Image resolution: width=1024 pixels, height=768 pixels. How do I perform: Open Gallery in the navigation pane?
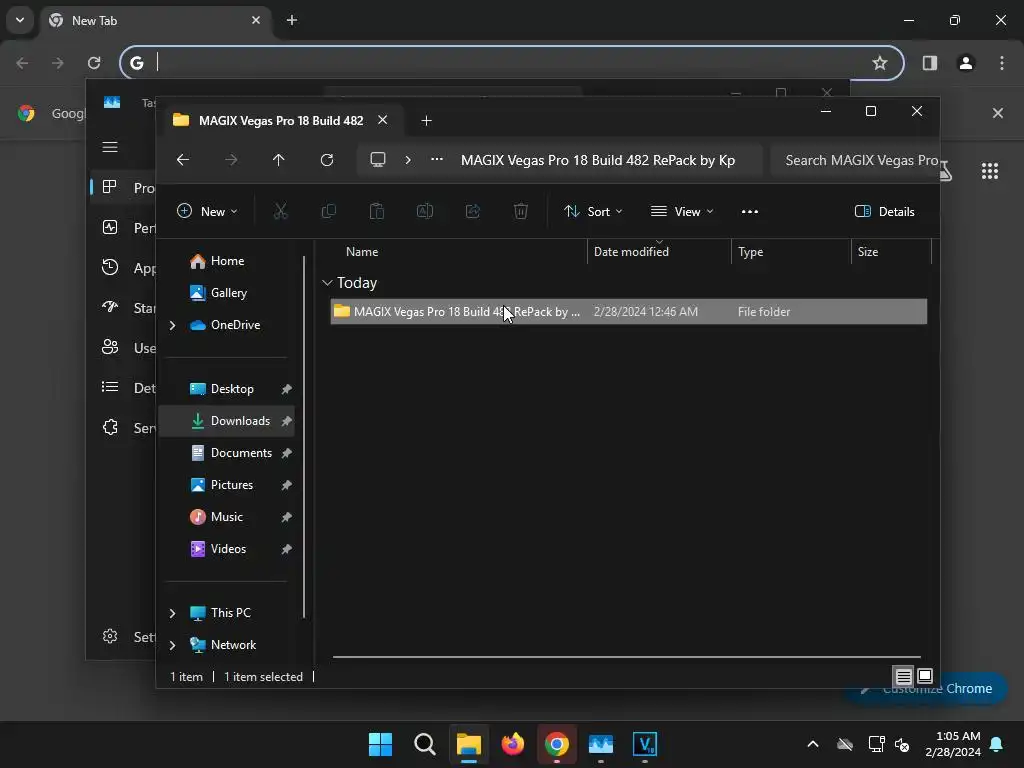(226, 293)
